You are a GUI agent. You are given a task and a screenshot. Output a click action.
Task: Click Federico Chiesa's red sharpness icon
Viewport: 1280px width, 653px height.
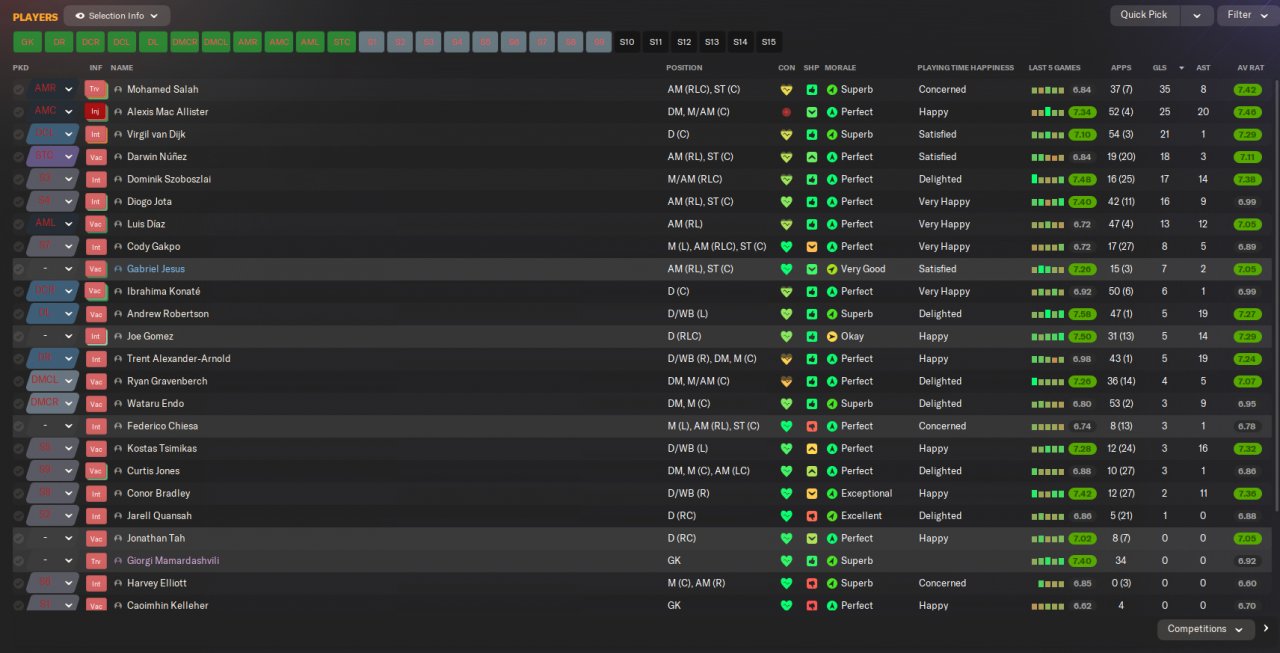[x=812, y=426]
